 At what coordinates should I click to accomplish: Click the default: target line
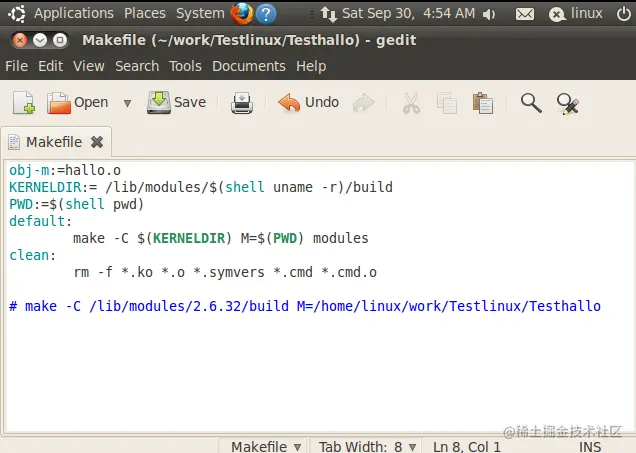tap(41, 221)
